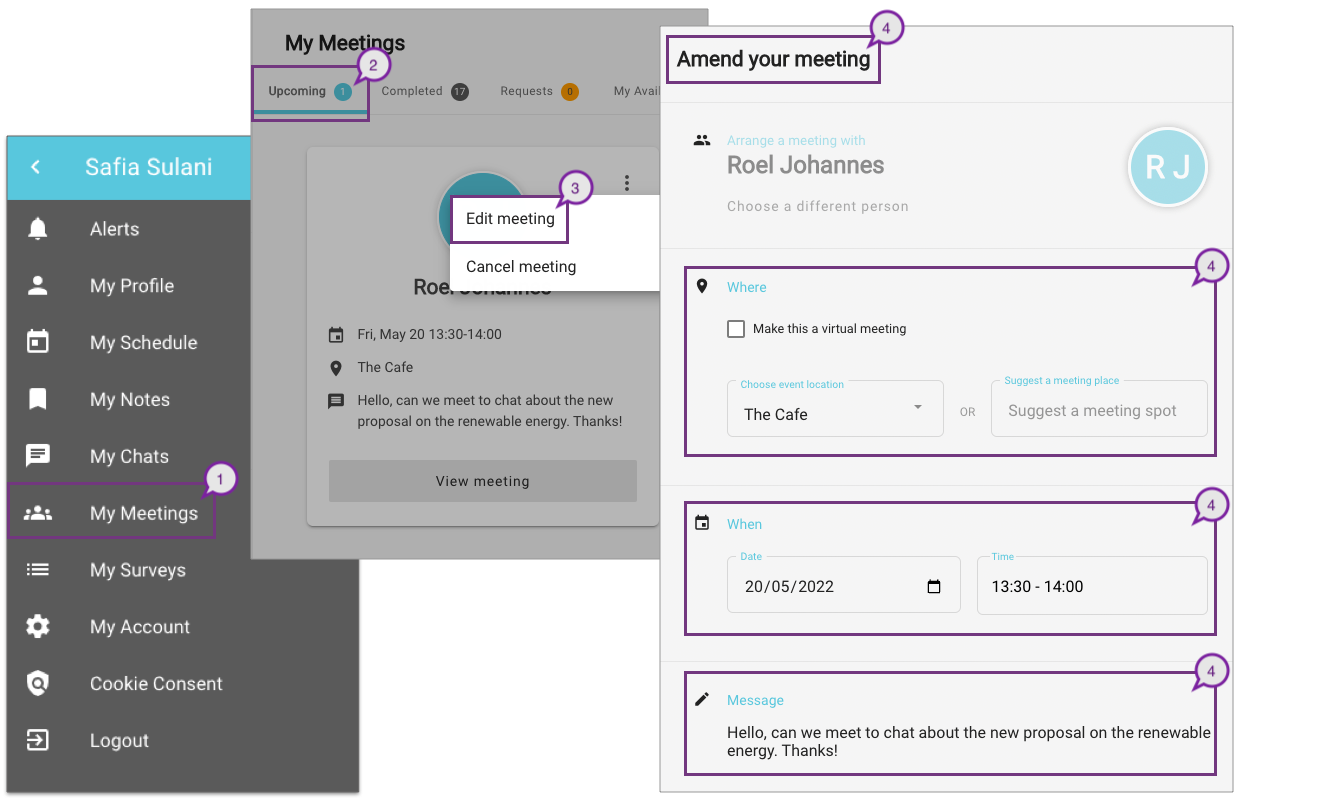The image size is (1319, 804).
Task: Click the My Notes bookmark icon
Action: point(38,399)
